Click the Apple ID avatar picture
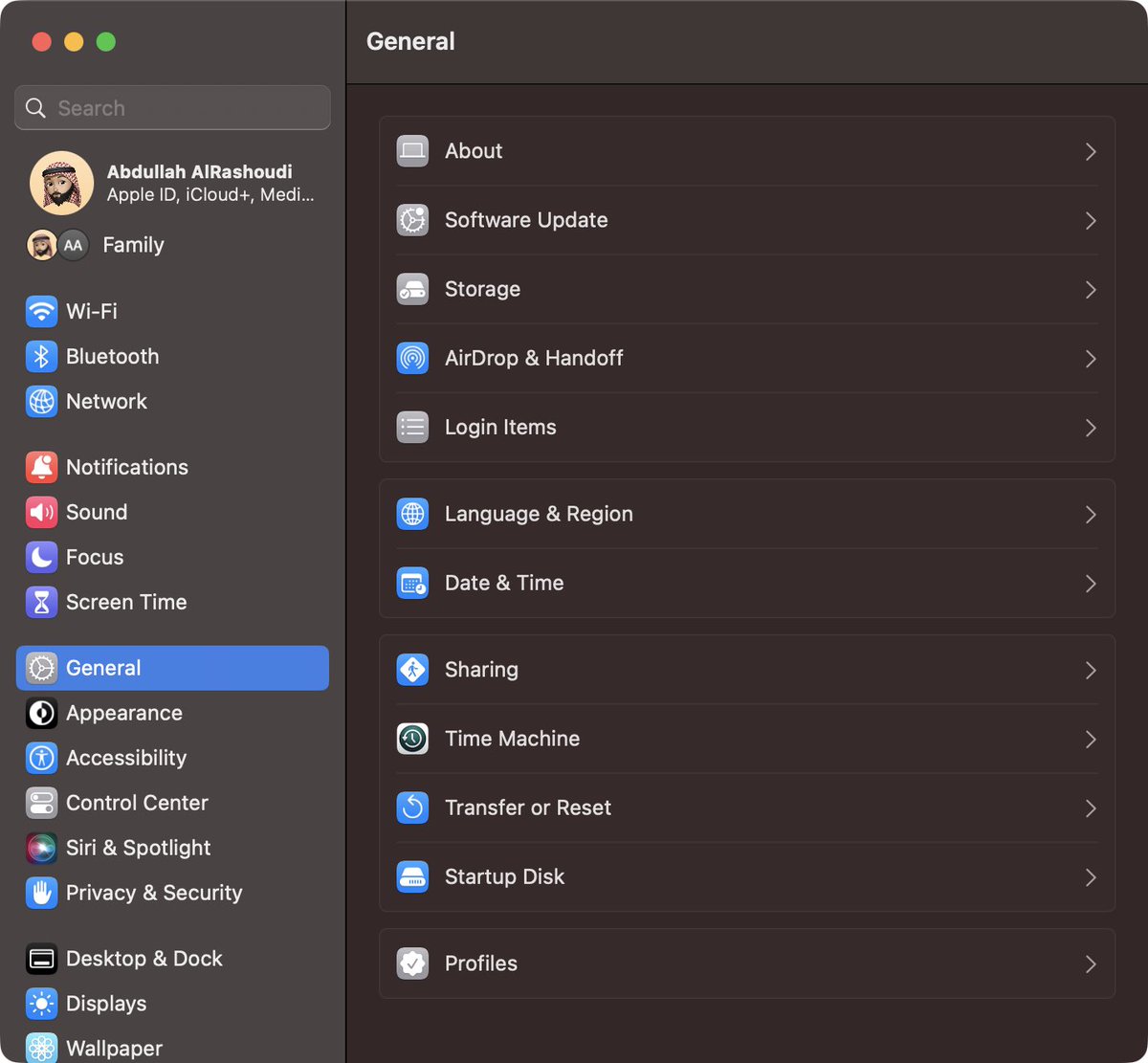Screen dimensions: 1148x1063 (62, 183)
